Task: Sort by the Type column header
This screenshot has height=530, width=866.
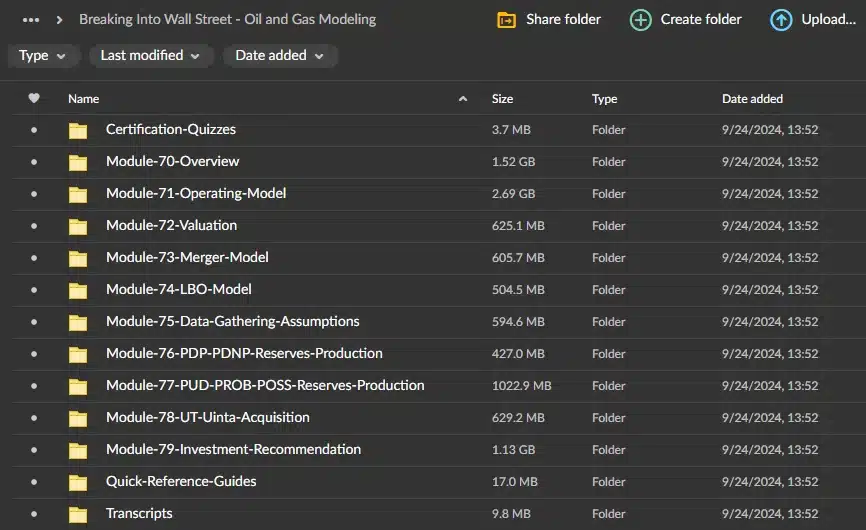Action: tap(604, 99)
